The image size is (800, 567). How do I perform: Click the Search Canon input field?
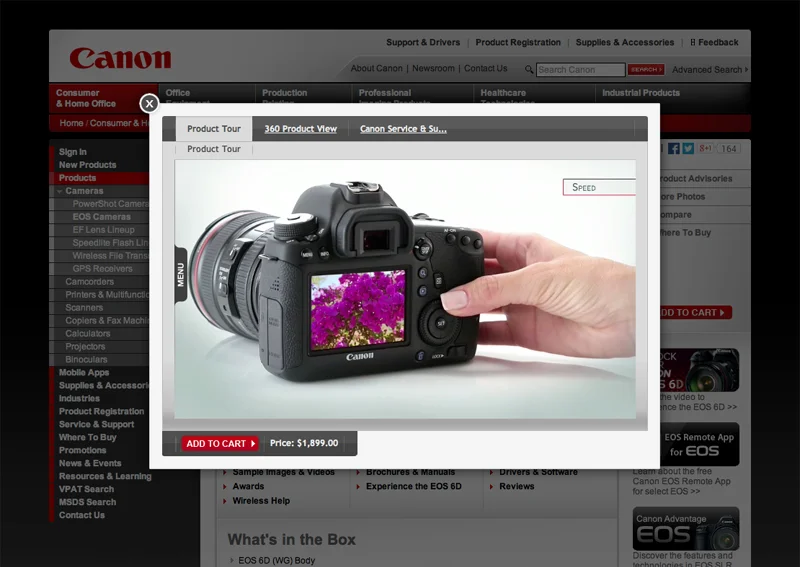point(581,69)
